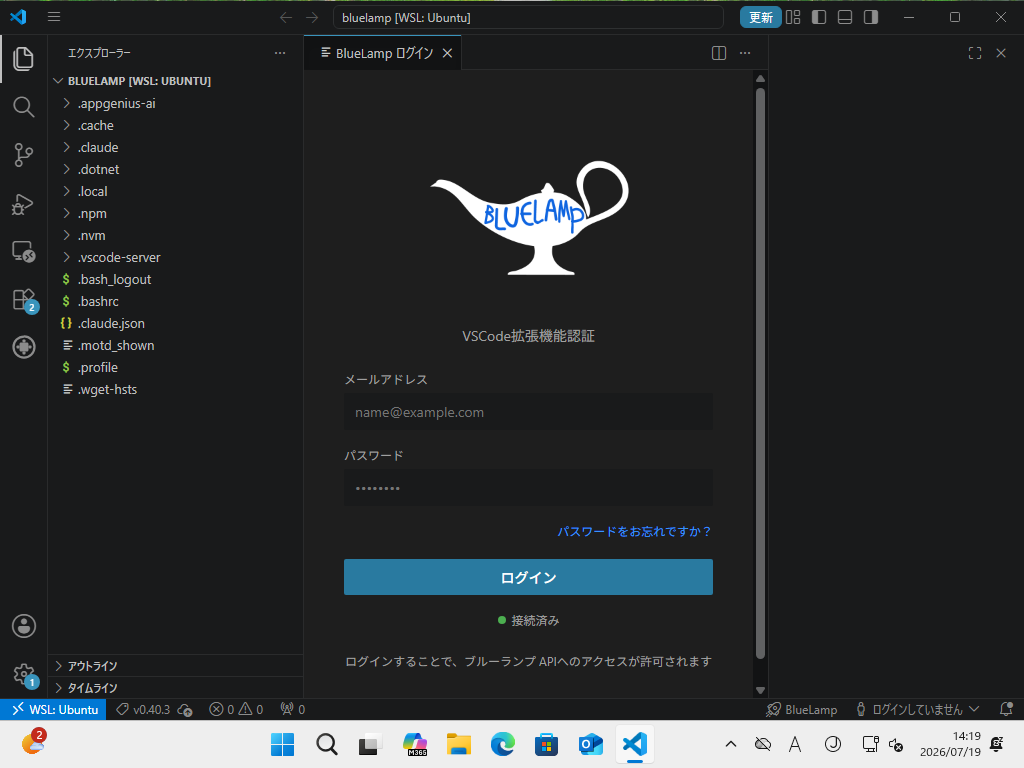1024x768 pixels.
Task: Split the editor to the right
Action: [x=719, y=53]
